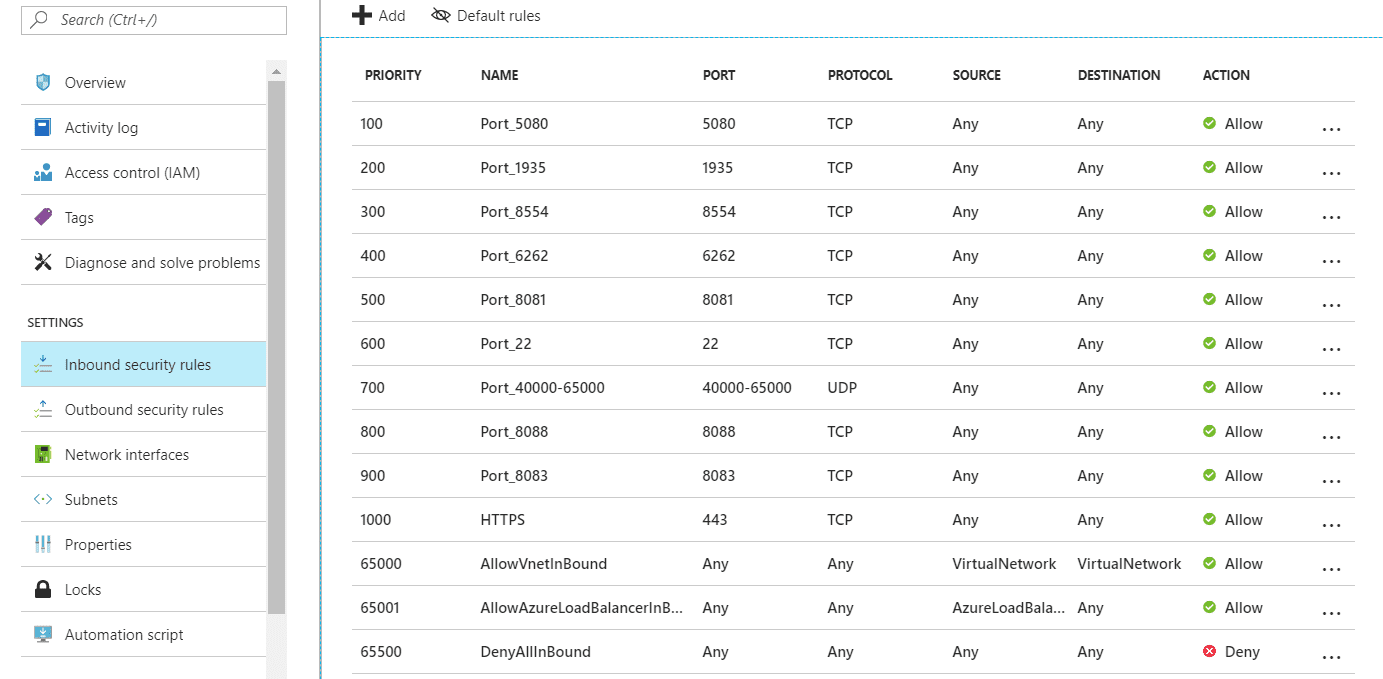Select the AllowAzureLoadBalancerInB... rule name

(581, 607)
